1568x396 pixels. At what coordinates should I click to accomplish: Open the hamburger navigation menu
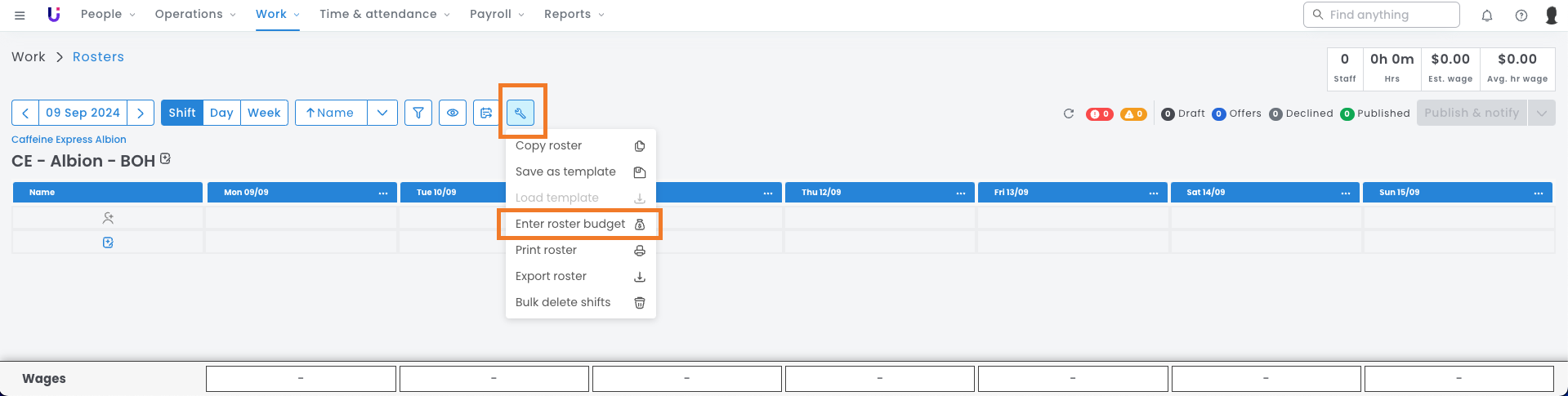tap(20, 15)
